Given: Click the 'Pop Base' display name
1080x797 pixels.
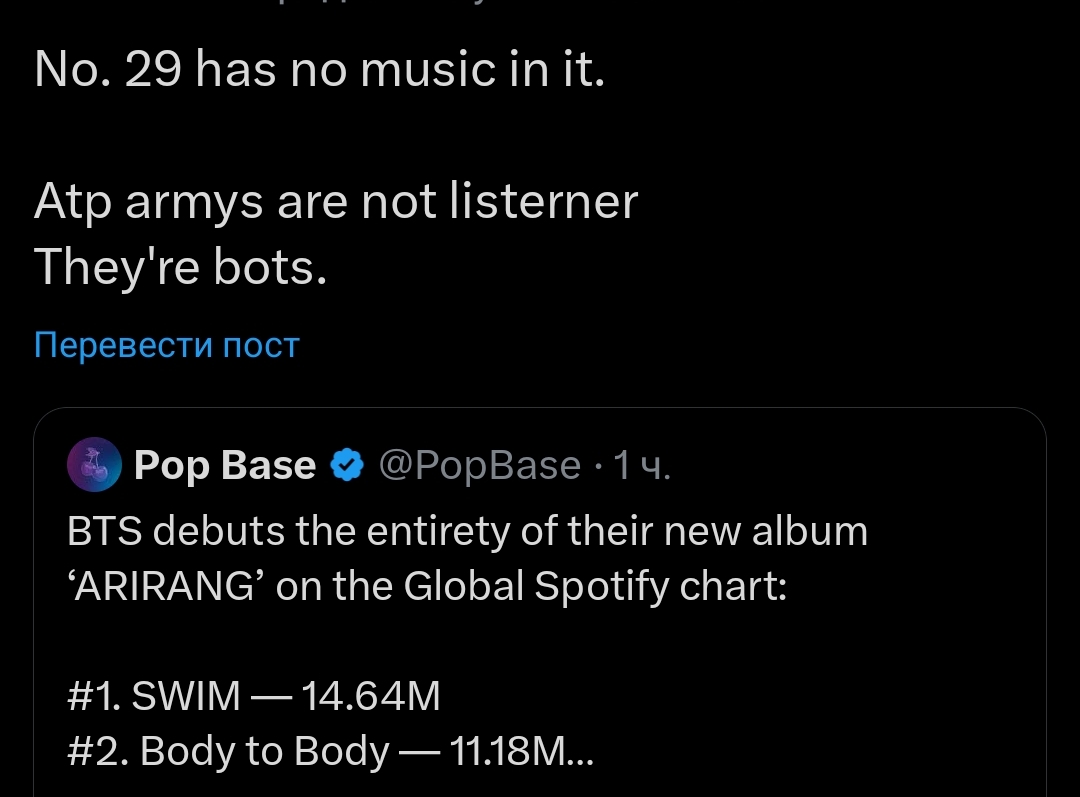Looking at the screenshot, I should click(x=224, y=465).
